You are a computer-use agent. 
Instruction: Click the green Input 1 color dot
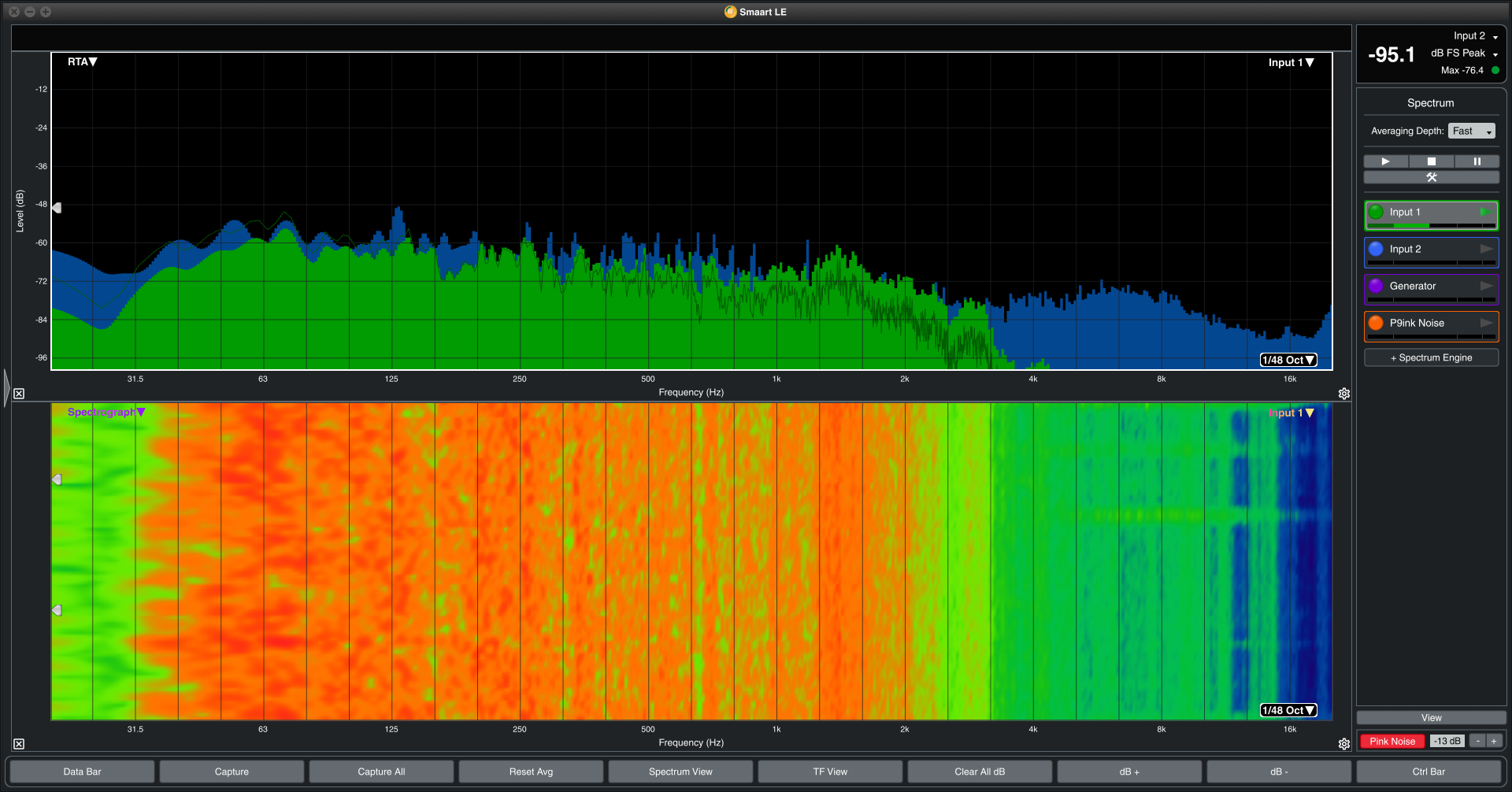click(1376, 212)
